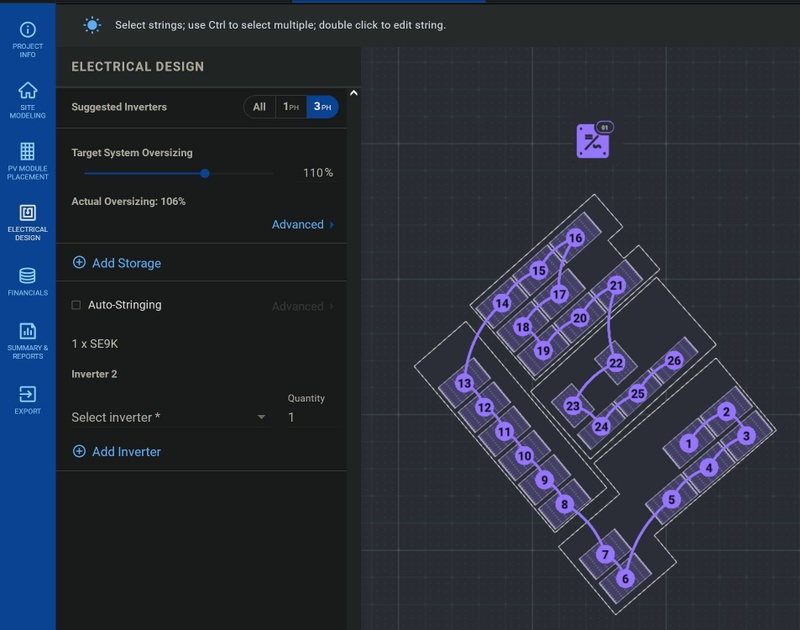
Task: Click the plus icon beside Add Storage
Action: tap(79, 262)
